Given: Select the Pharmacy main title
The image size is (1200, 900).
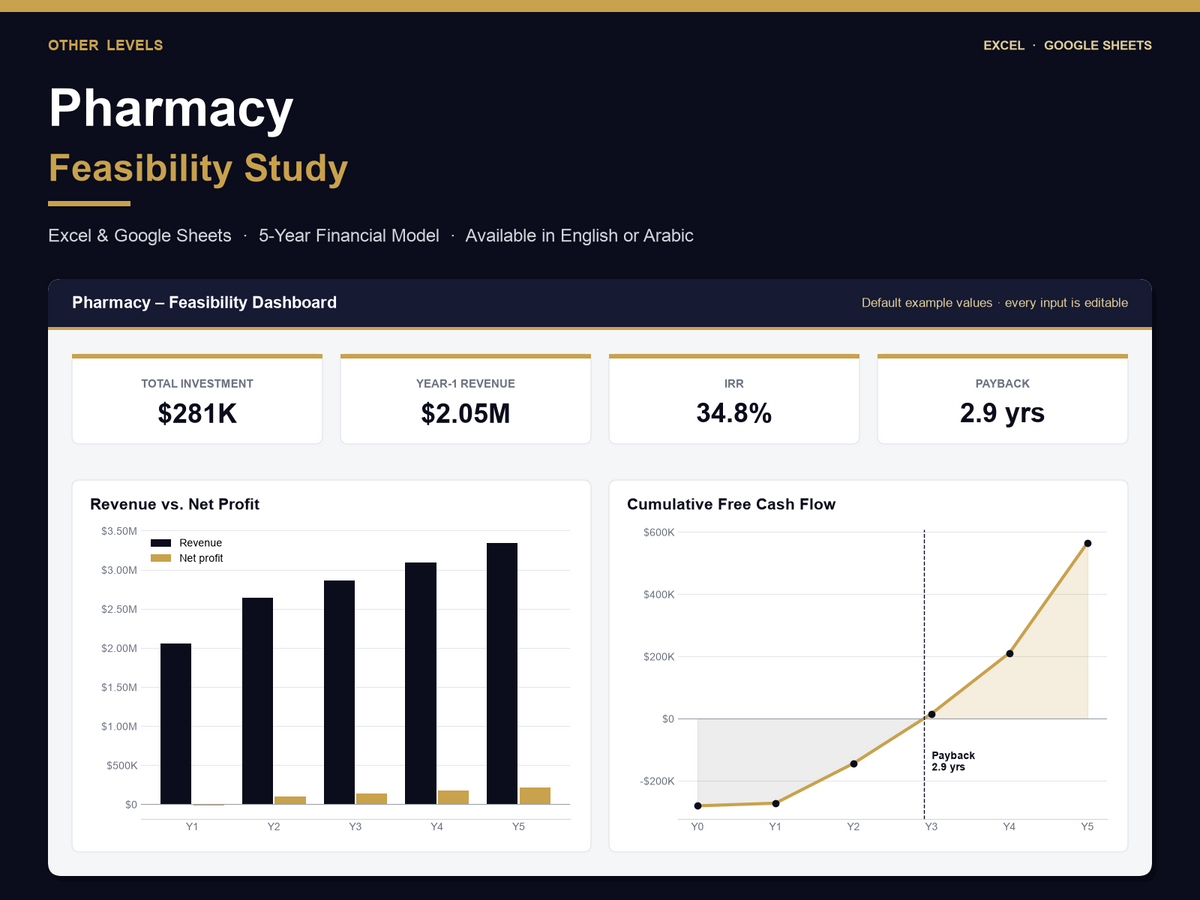Looking at the screenshot, I should [x=171, y=108].
